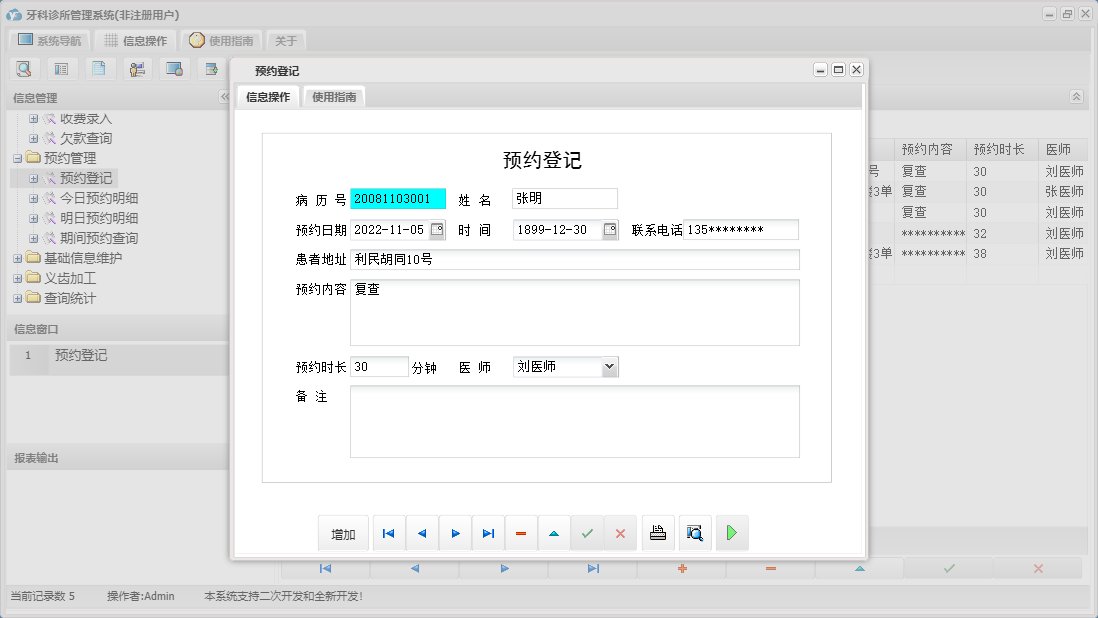Switch to the 使用指南 tab in the dialog
This screenshot has width=1098, height=618.
334,97
